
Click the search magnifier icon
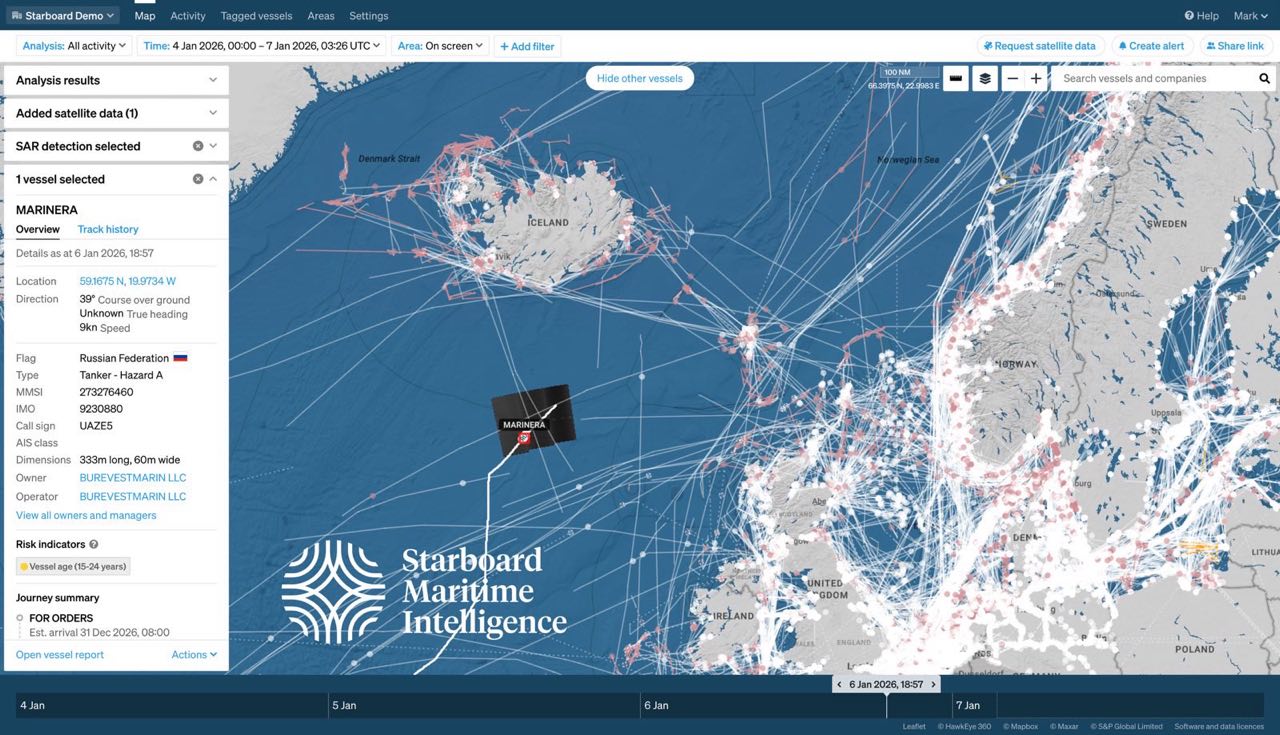point(1264,79)
